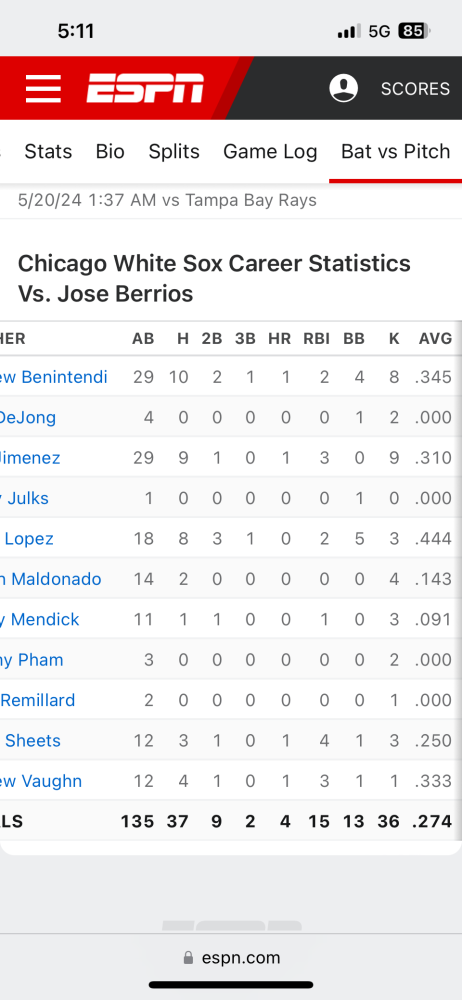The image size is (462, 1000).
Task: Open the Splits tab
Action: [x=174, y=151]
